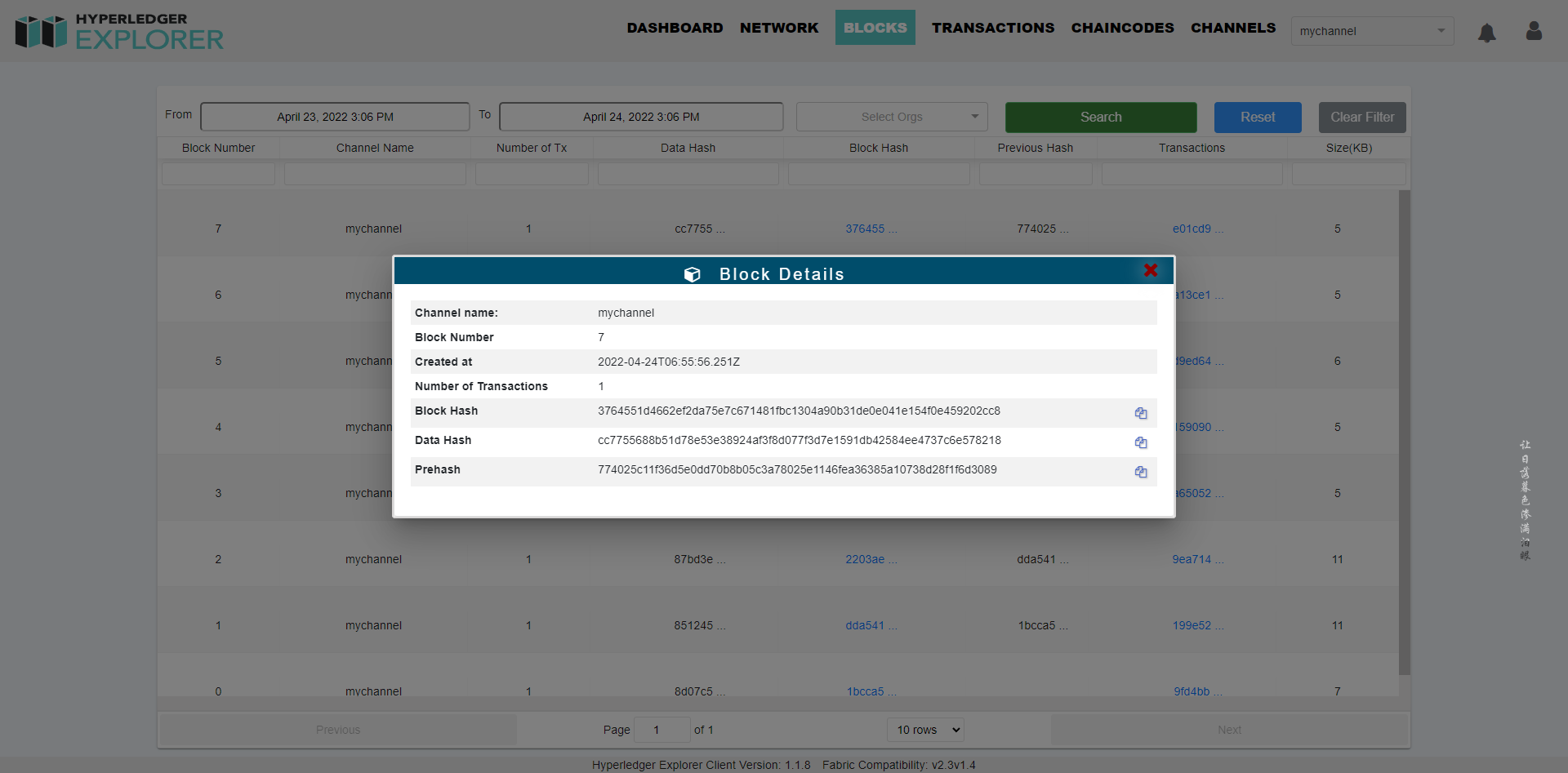Click block number 1 in table

click(x=218, y=625)
